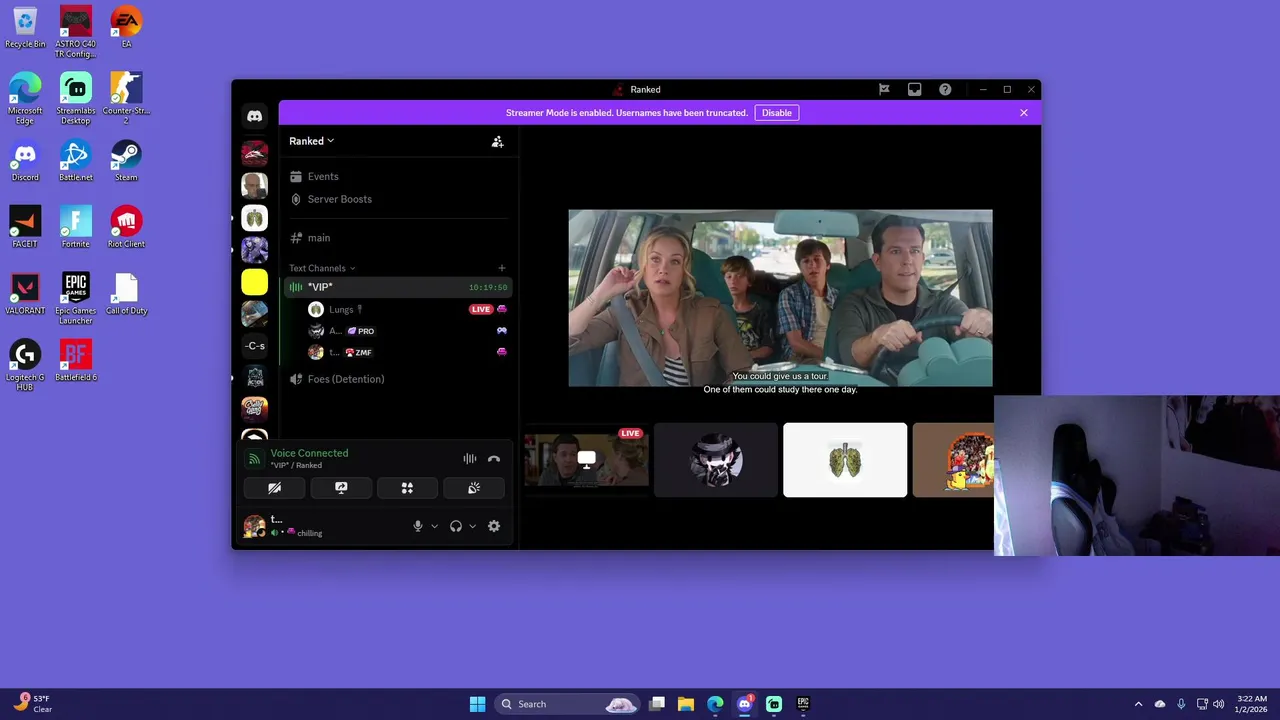Open the Riot Client desktop shortcut
This screenshot has width=1280, height=720.
click(x=126, y=228)
